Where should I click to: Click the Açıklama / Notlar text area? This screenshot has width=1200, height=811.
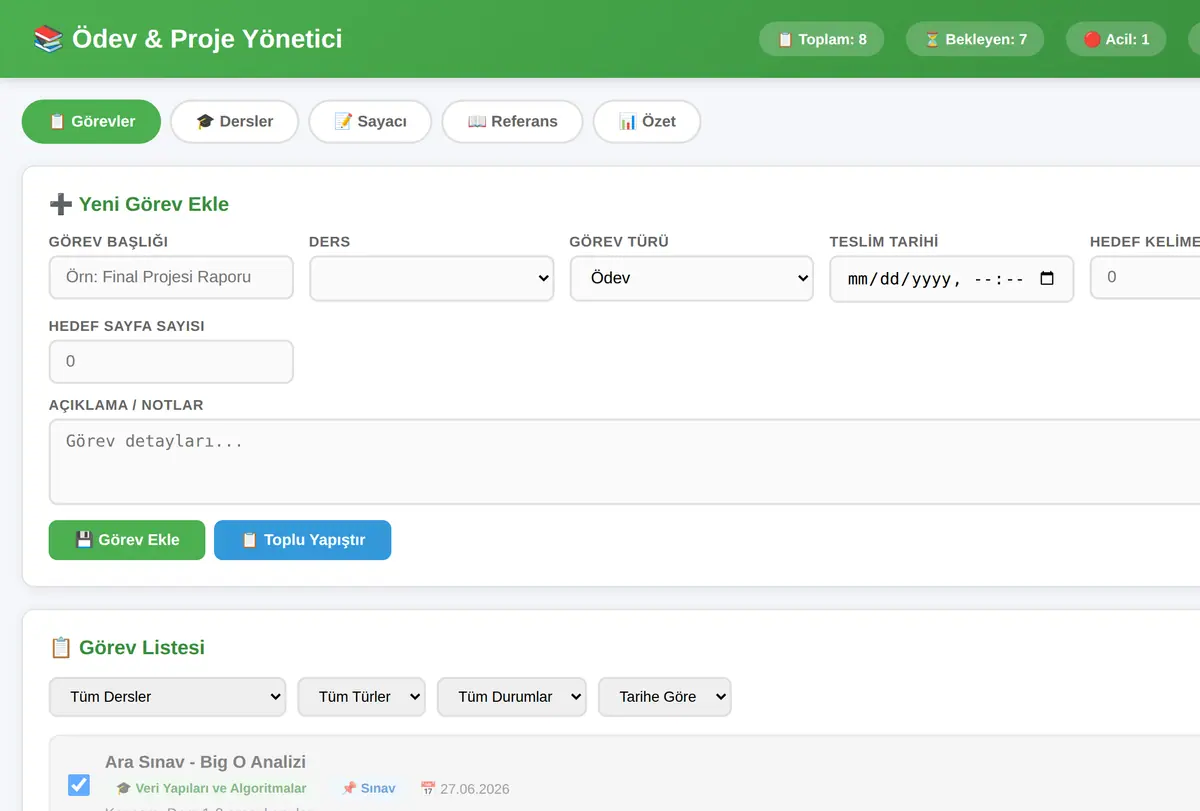[x=624, y=461]
